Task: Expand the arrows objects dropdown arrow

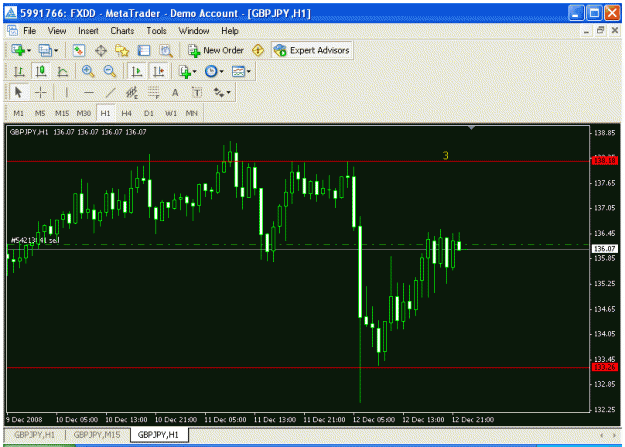Action: (x=228, y=93)
